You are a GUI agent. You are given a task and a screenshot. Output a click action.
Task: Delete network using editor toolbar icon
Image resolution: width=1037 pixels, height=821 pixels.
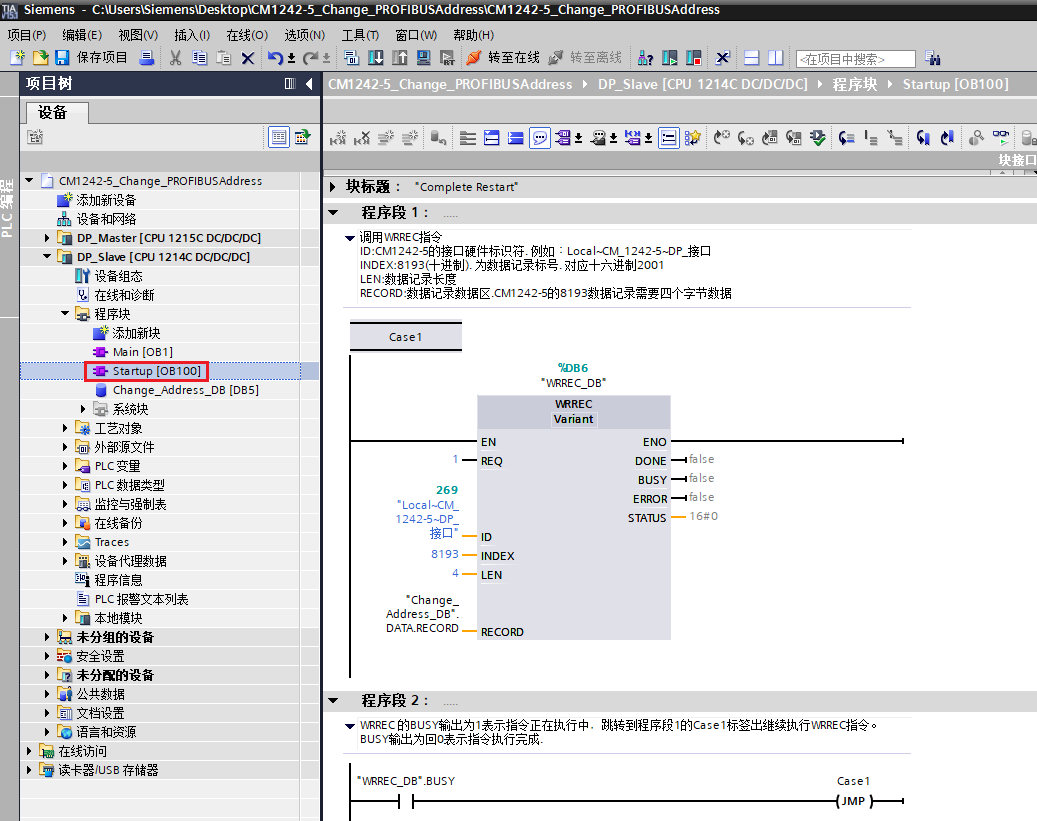point(362,138)
